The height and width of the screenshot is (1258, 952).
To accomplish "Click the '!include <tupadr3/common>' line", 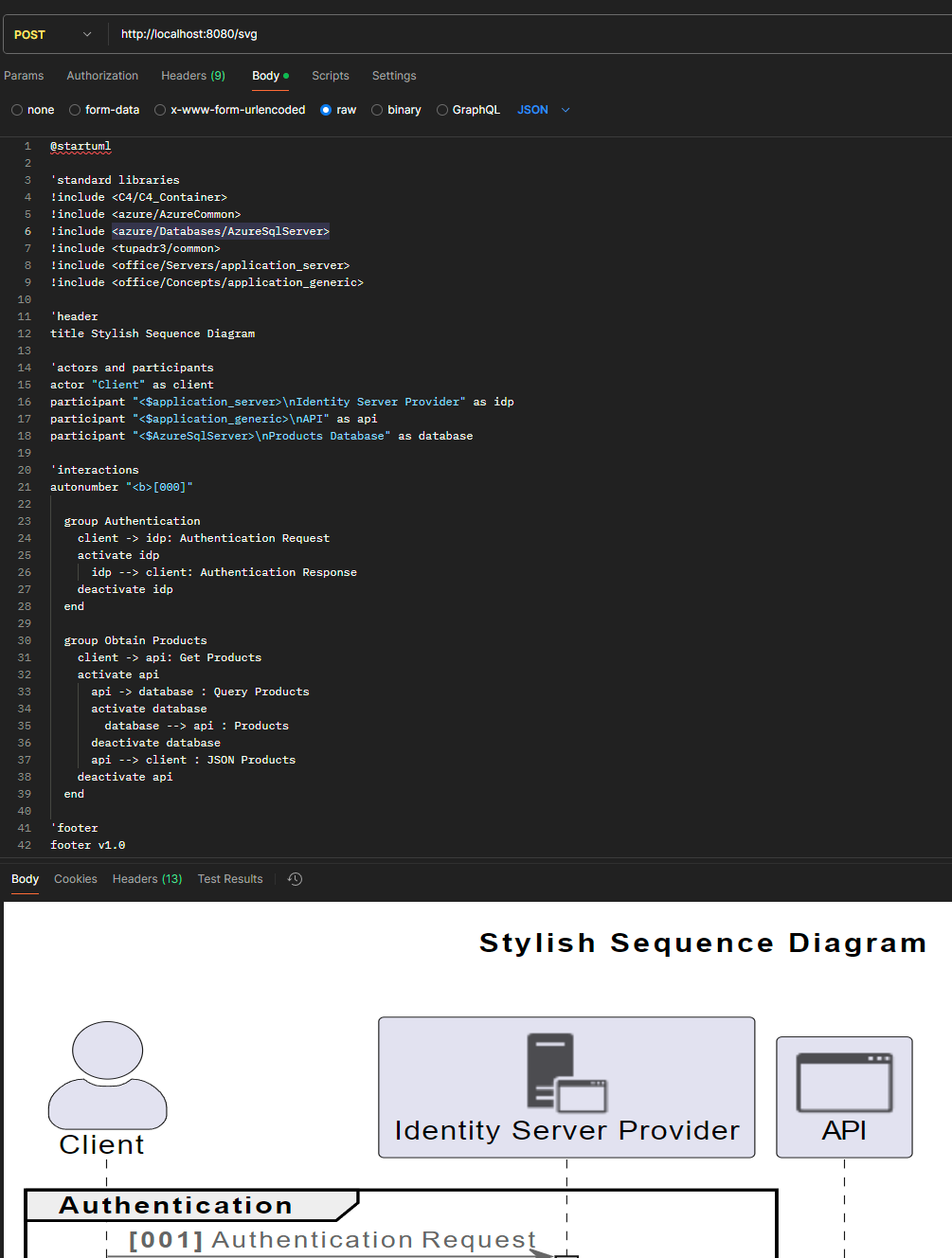I will (x=135, y=248).
